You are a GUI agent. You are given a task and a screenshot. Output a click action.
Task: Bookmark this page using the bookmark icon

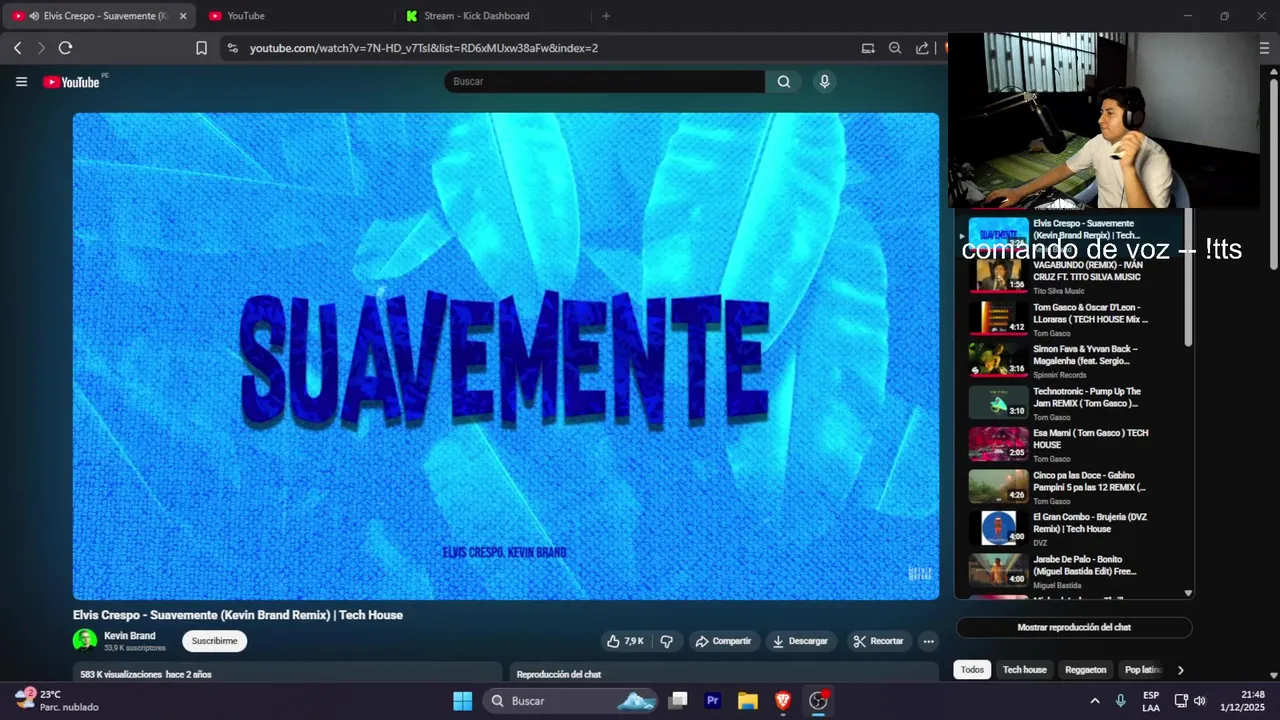coord(201,48)
